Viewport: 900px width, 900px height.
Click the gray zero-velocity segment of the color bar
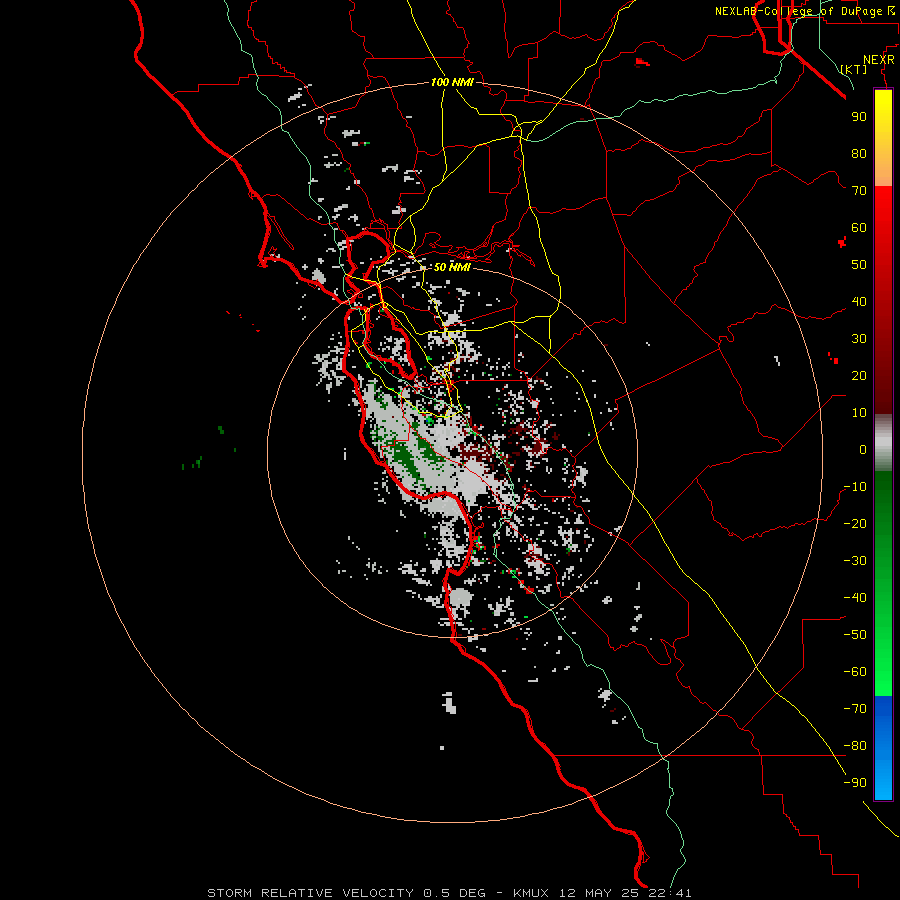(x=883, y=443)
